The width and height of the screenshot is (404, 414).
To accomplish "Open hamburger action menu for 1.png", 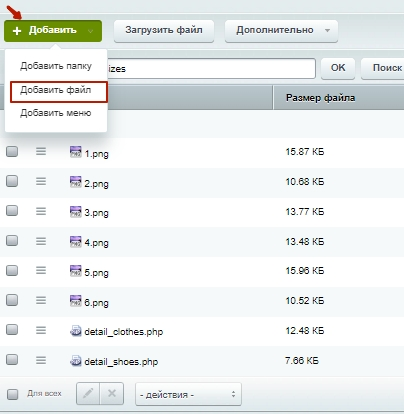I will click(41, 152).
